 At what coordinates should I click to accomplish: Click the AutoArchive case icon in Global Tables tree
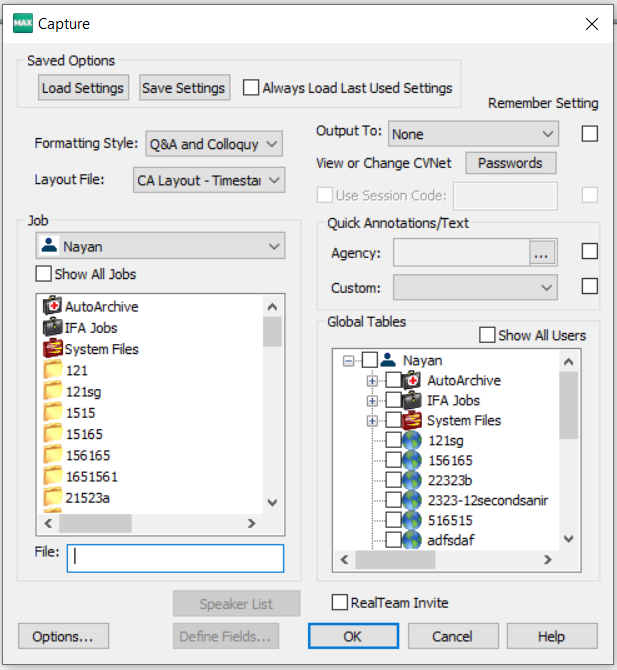click(x=412, y=380)
